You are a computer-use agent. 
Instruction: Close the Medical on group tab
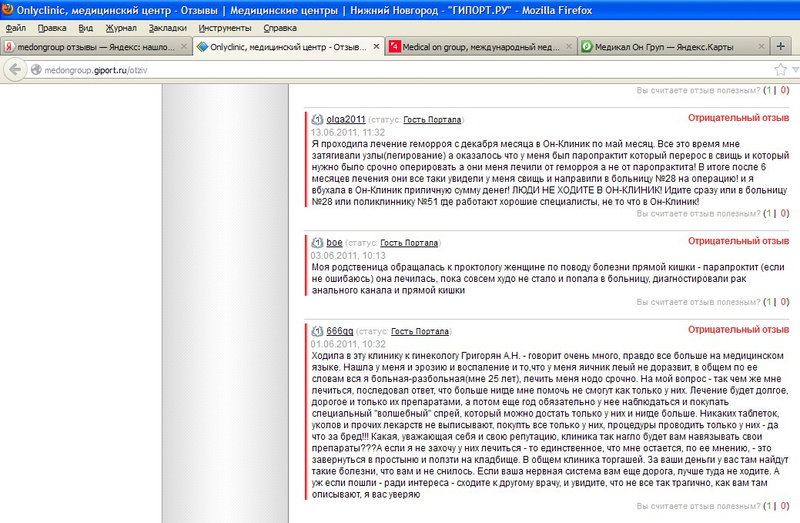tap(569, 46)
